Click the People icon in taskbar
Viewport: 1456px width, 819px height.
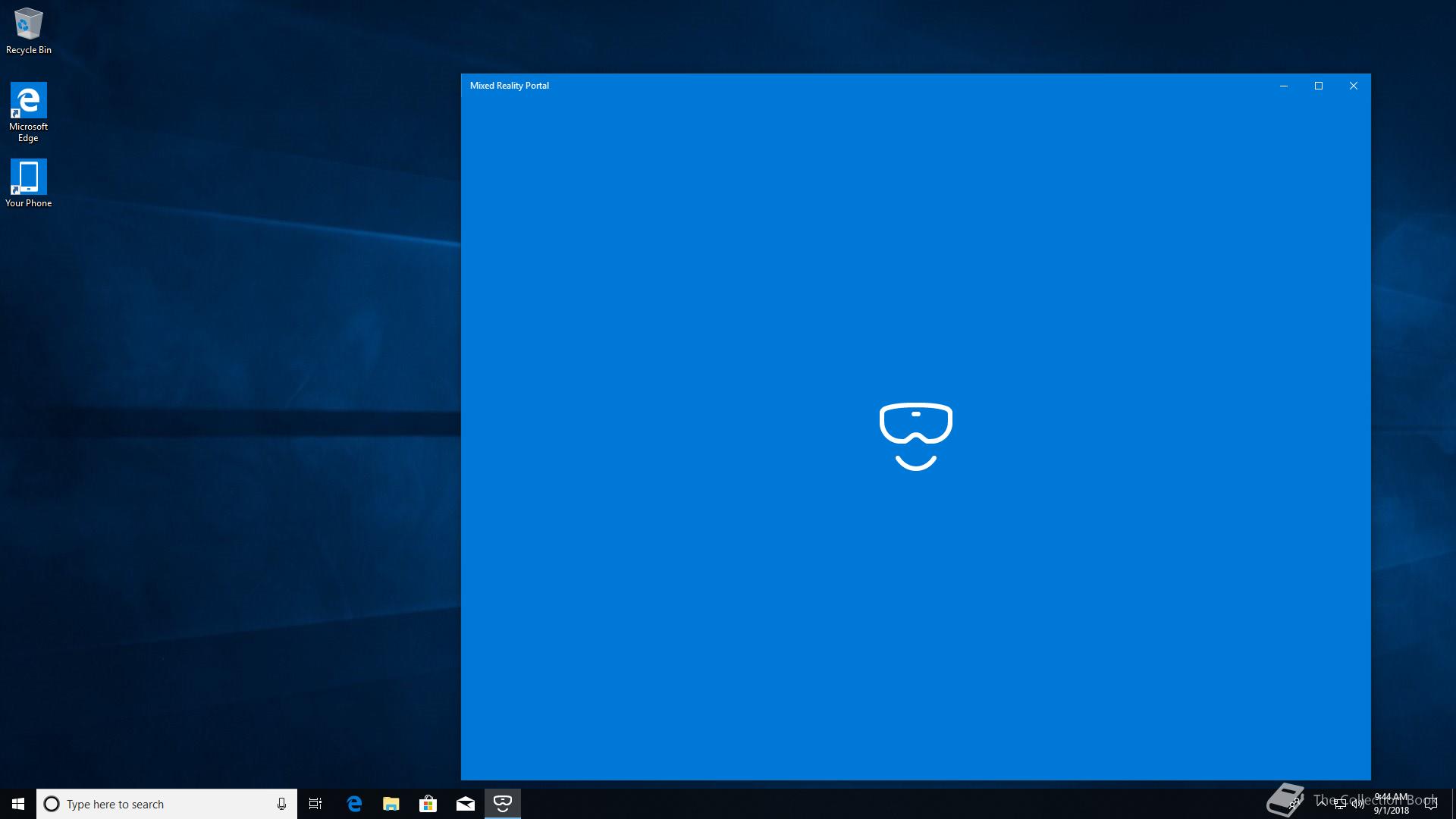[1296, 804]
